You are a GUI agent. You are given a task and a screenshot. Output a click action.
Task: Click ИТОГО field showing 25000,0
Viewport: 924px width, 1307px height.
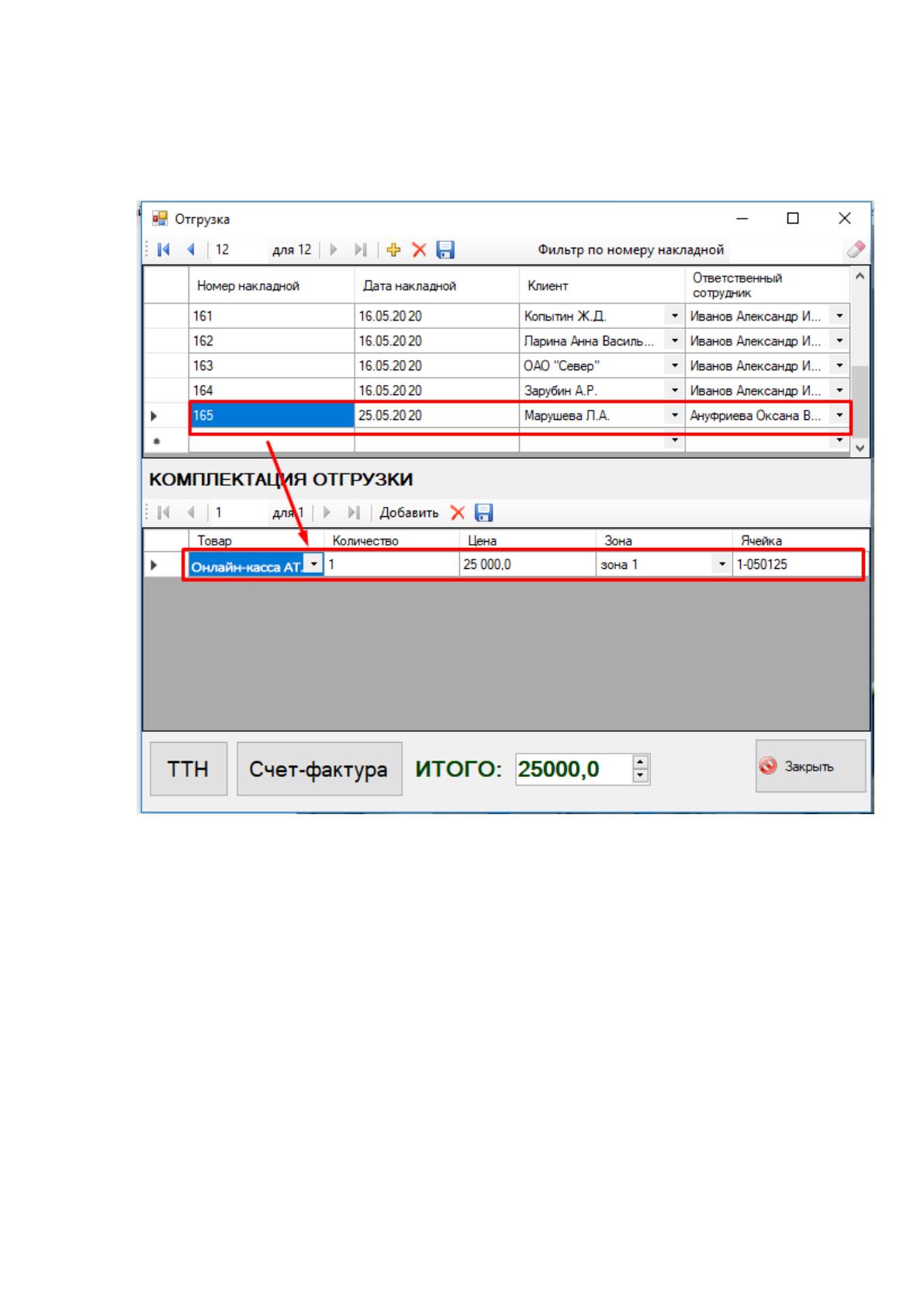click(574, 769)
